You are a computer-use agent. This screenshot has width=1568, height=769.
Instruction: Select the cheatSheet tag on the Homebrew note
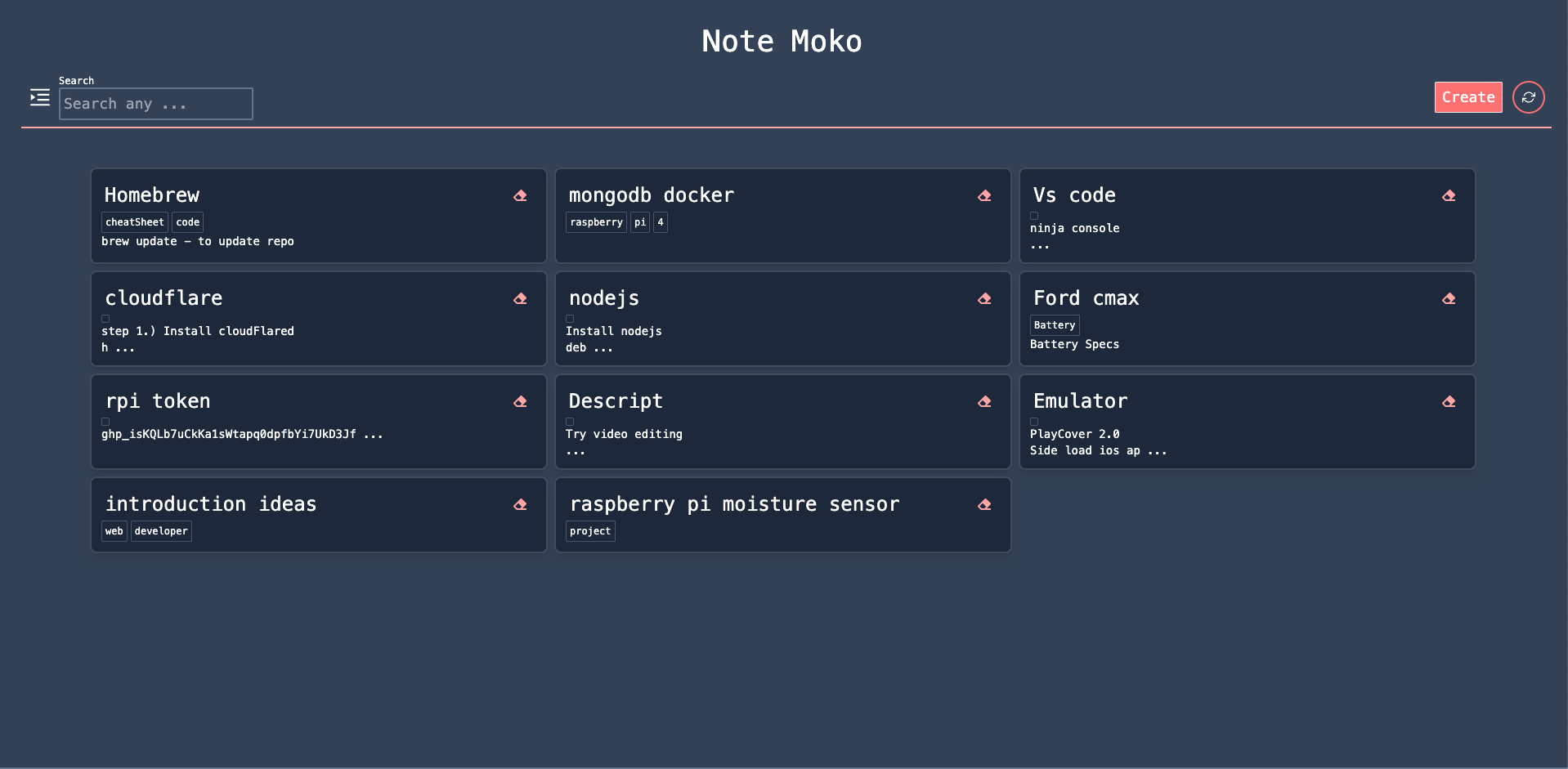(134, 221)
